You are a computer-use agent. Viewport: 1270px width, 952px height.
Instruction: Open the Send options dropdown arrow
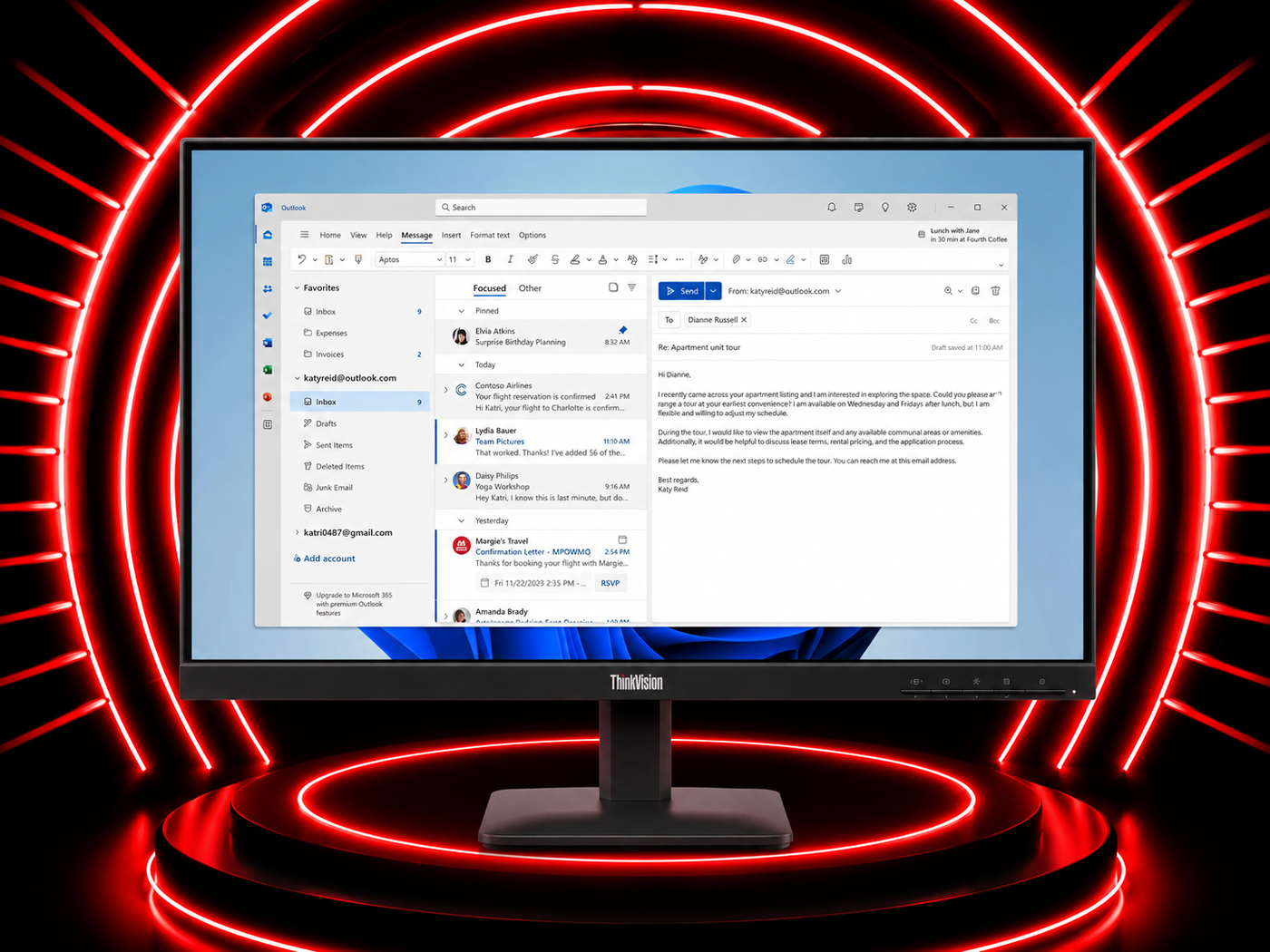click(714, 291)
